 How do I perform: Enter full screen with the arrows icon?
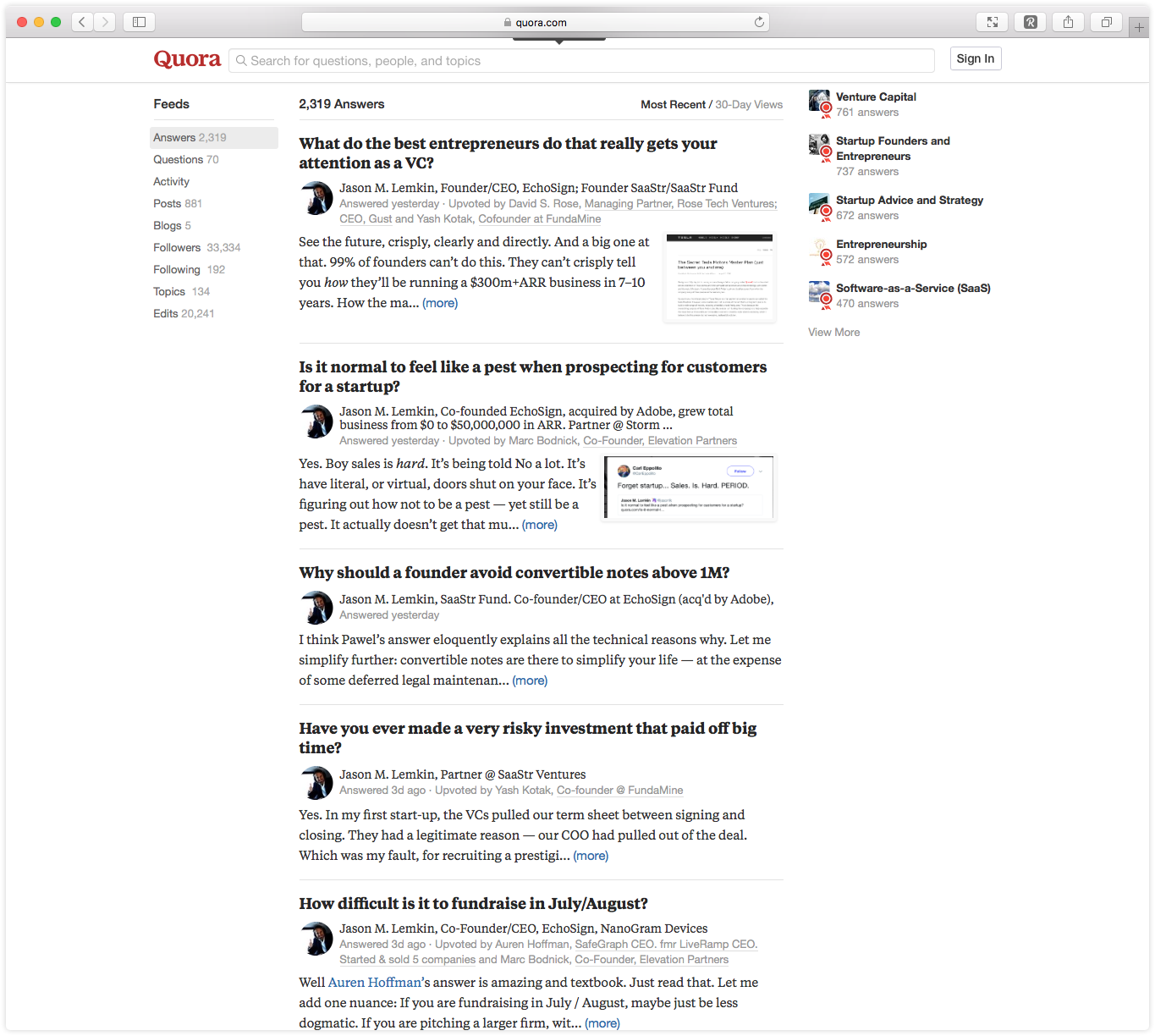tap(993, 22)
